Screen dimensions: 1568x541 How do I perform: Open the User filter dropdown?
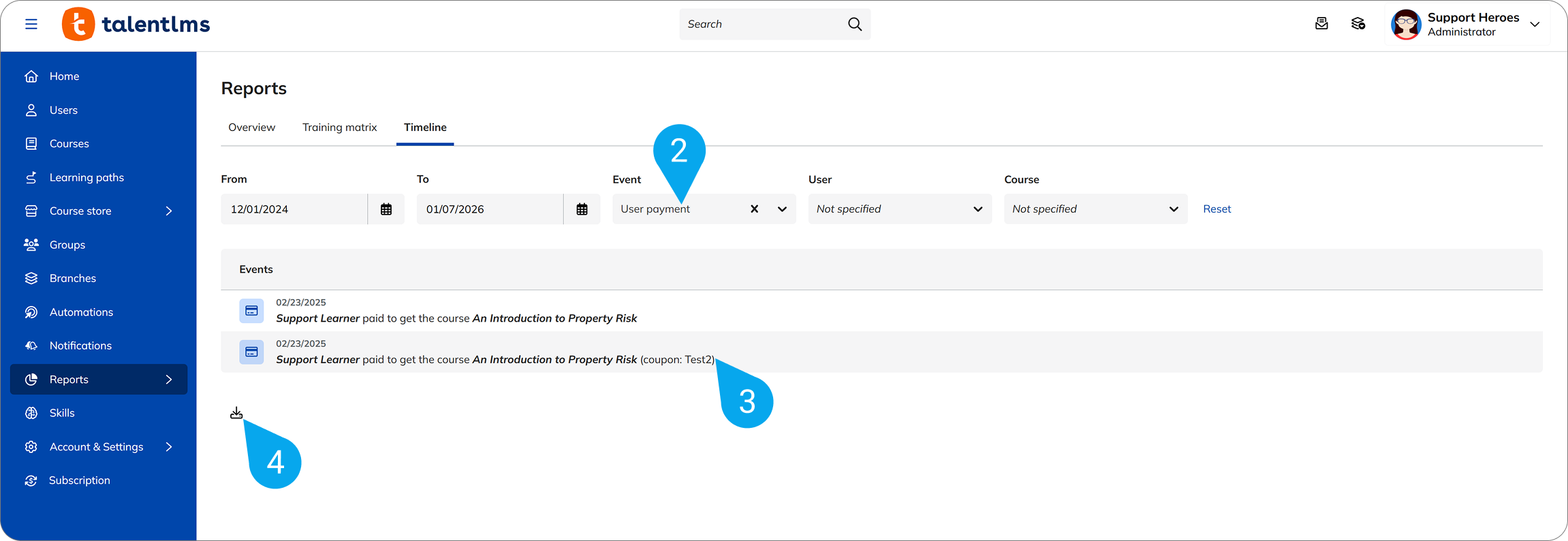point(900,209)
